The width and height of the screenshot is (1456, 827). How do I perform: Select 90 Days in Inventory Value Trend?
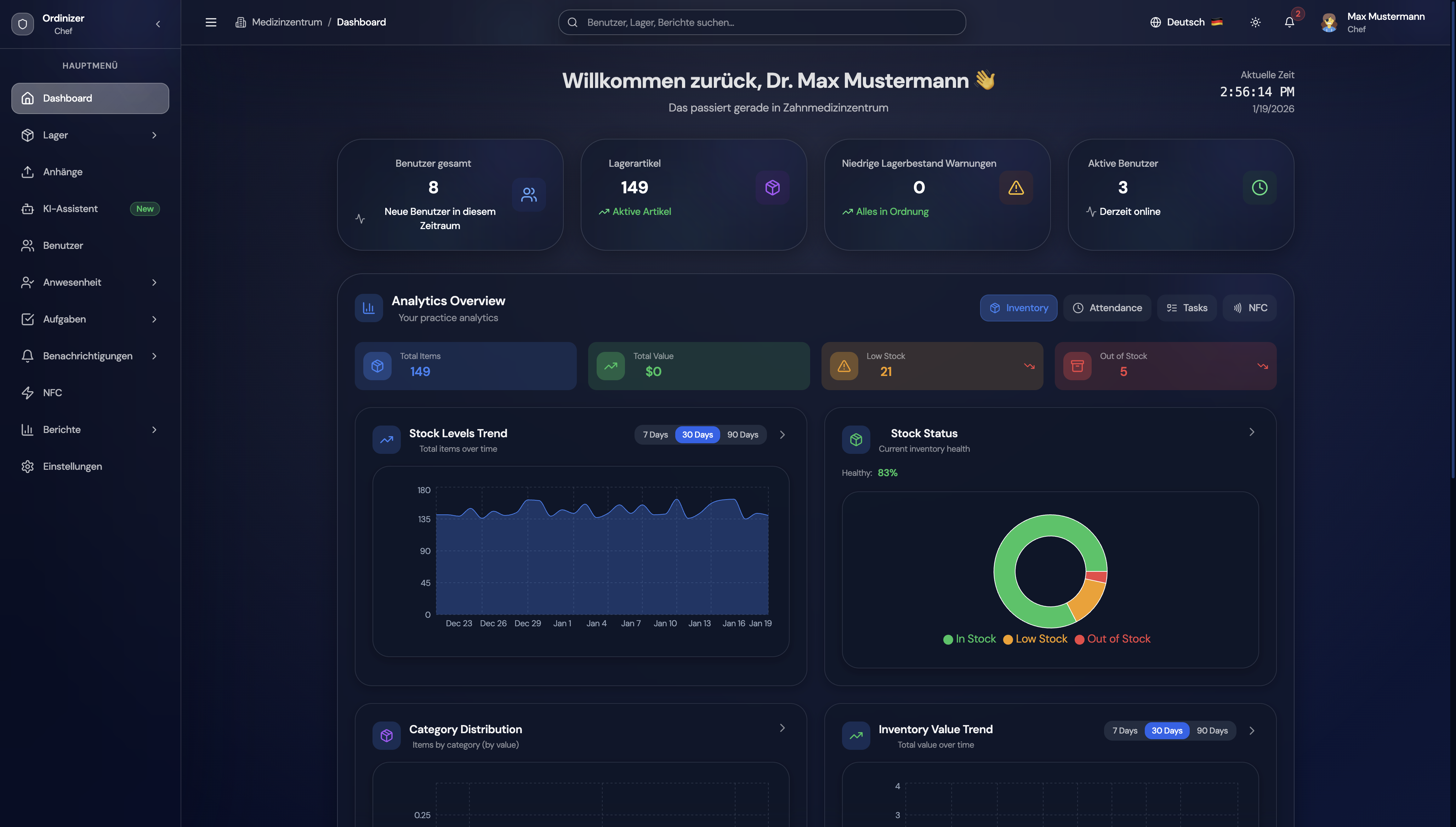(1212, 730)
